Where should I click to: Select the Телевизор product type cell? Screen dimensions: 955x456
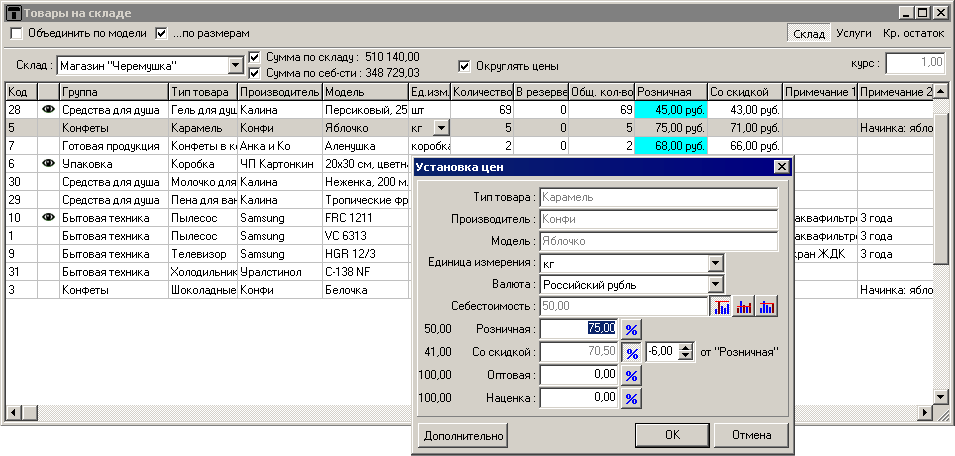point(203,254)
